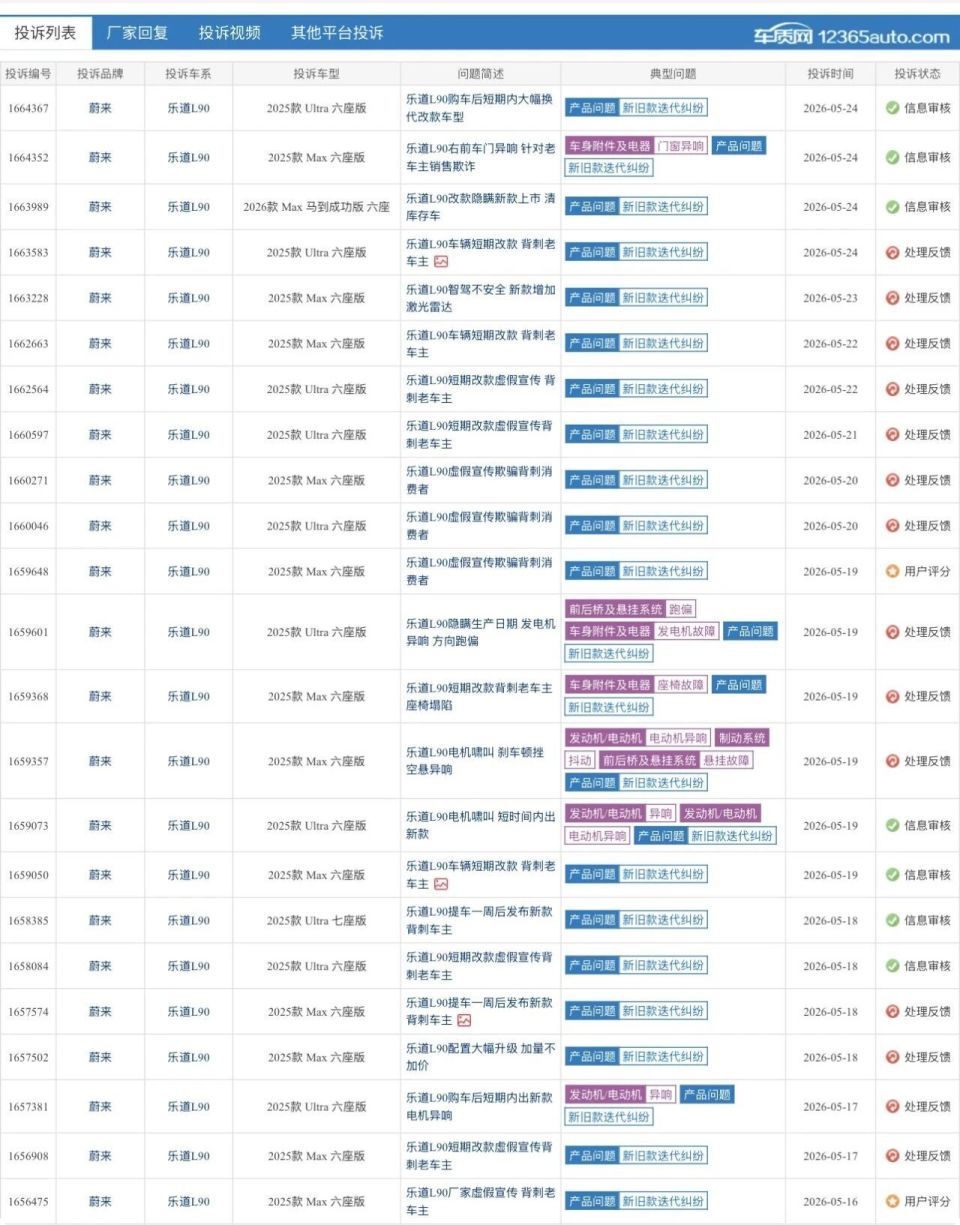Click 处理反馈 icon for complaint 1657574
Screen dimensions: 960x1225
892,1012
